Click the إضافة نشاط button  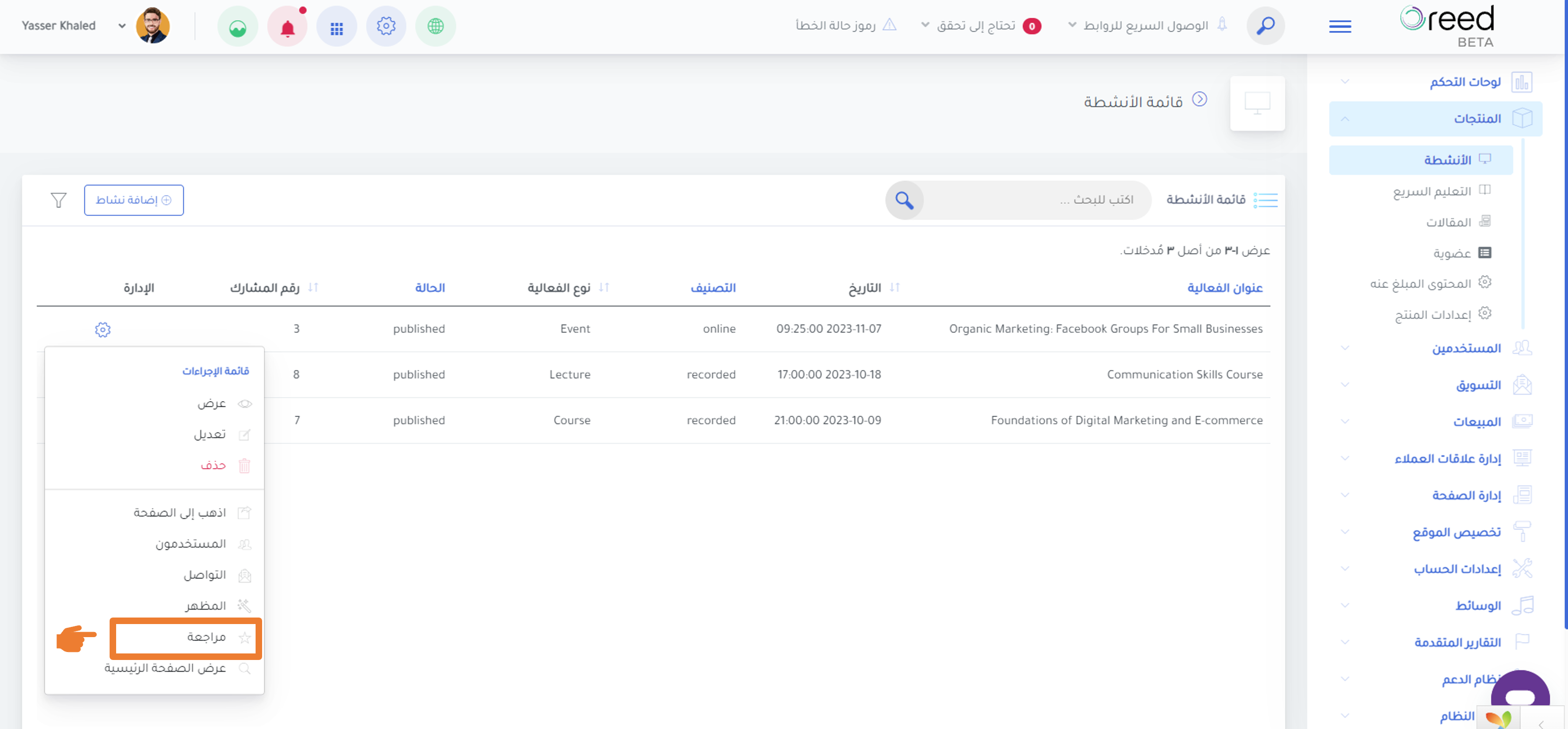pyautogui.click(x=134, y=200)
